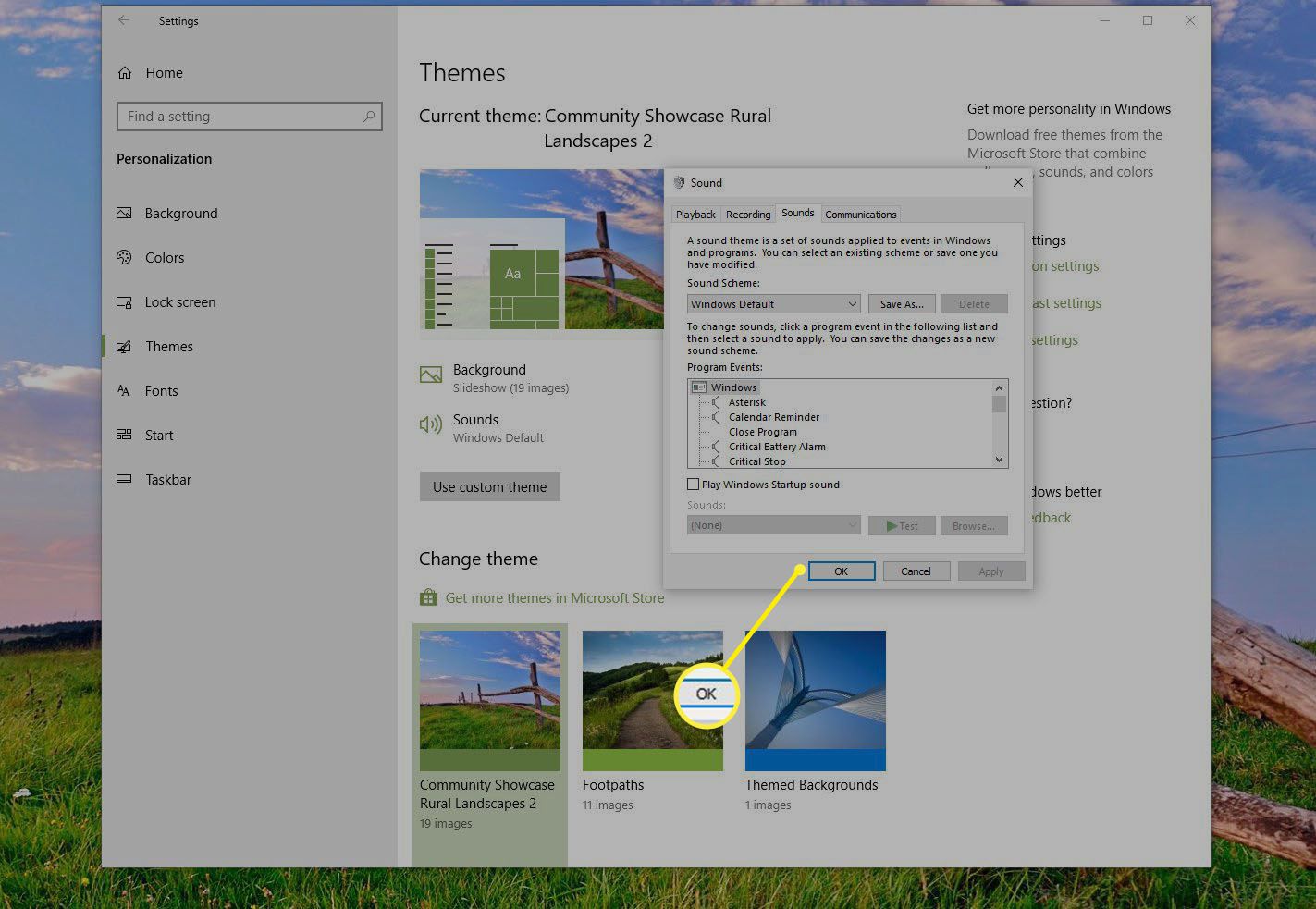1316x909 pixels.
Task: Click the Themes brush icon in sidebar
Action: pyautogui.click(x=124, y=347)
